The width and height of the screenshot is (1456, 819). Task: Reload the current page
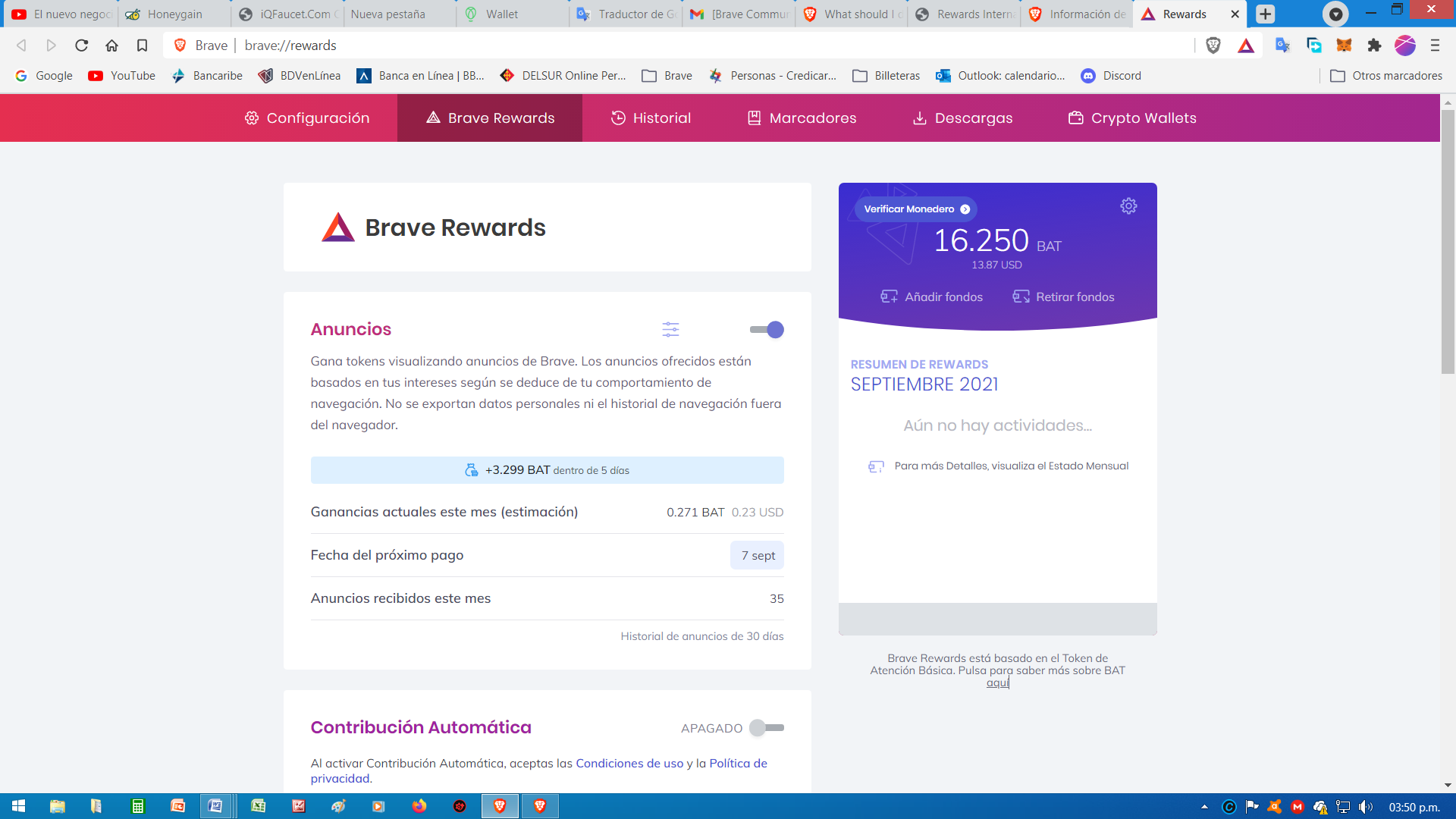coord(81,45)
